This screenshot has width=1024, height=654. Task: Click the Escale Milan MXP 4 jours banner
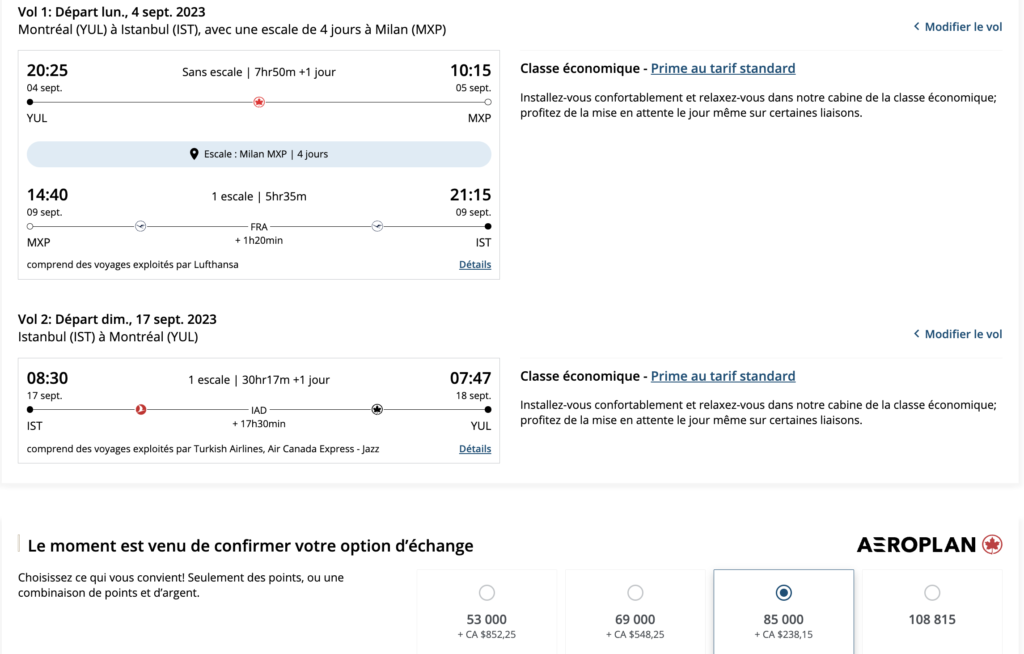coord(259,154)
